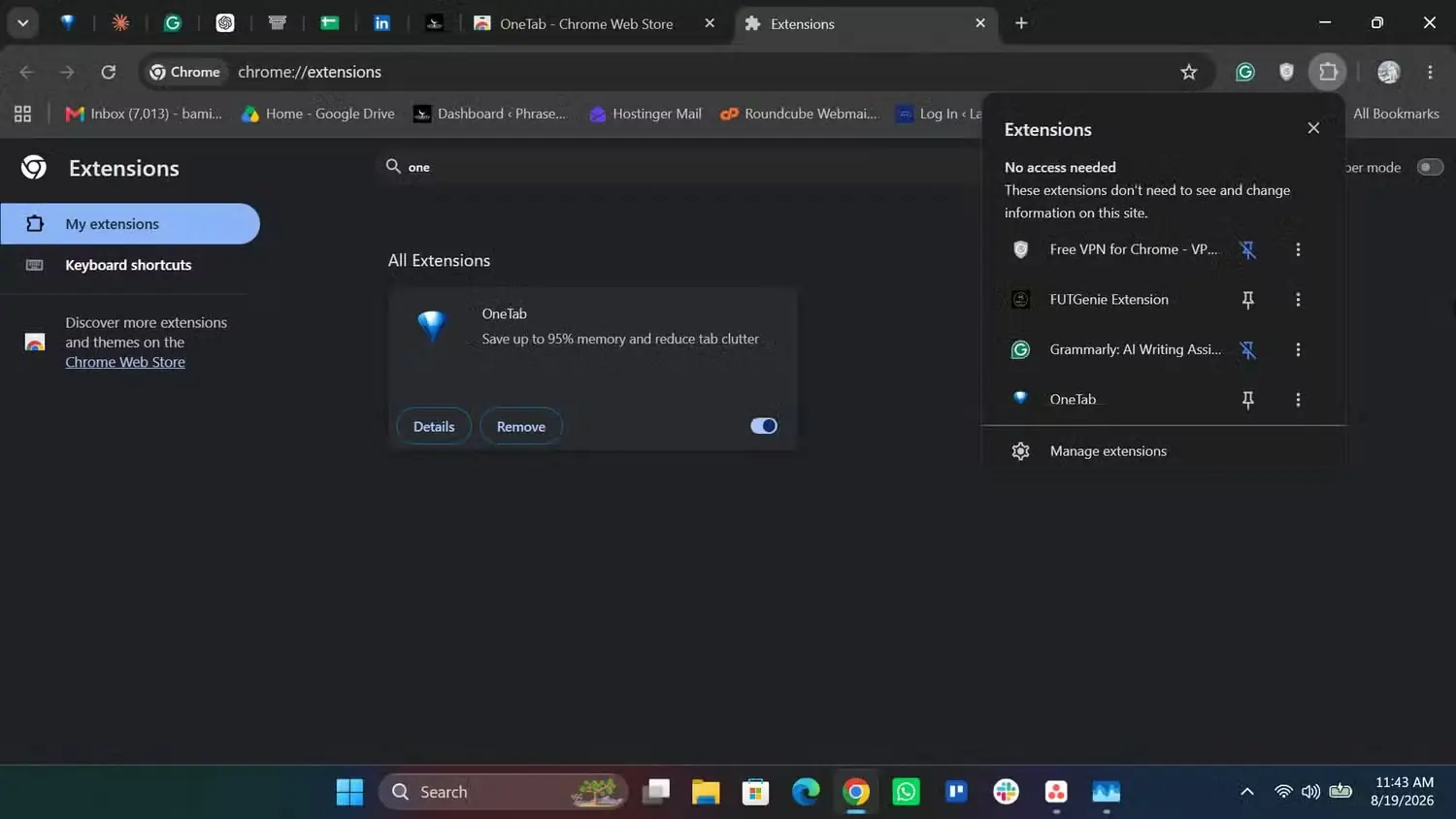Open the Chrome three-dot menu

[x=1430, y=72]
